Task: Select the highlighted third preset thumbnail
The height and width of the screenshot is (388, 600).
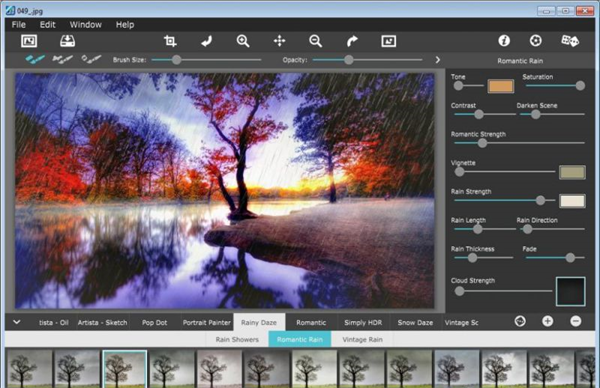Action: click(125, 369)
